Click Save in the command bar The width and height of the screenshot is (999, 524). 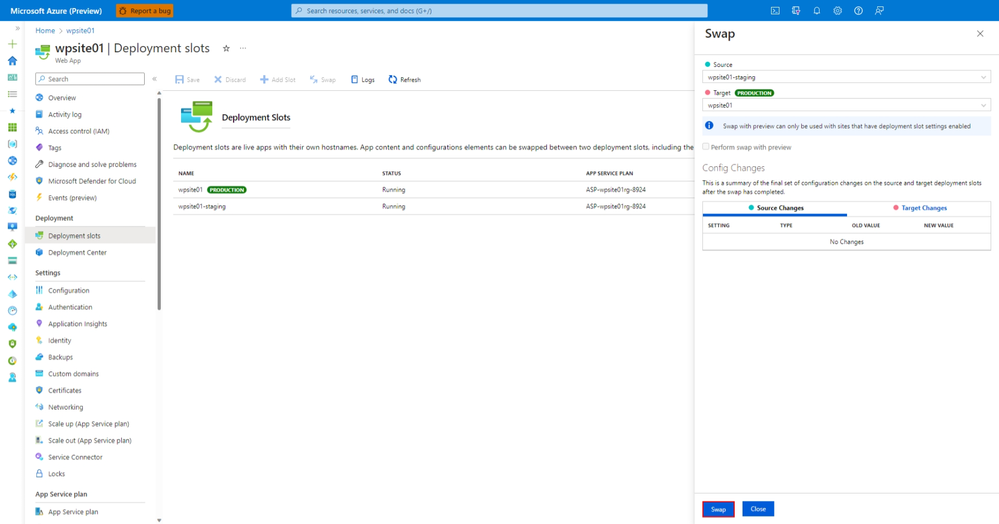point(188,80)
